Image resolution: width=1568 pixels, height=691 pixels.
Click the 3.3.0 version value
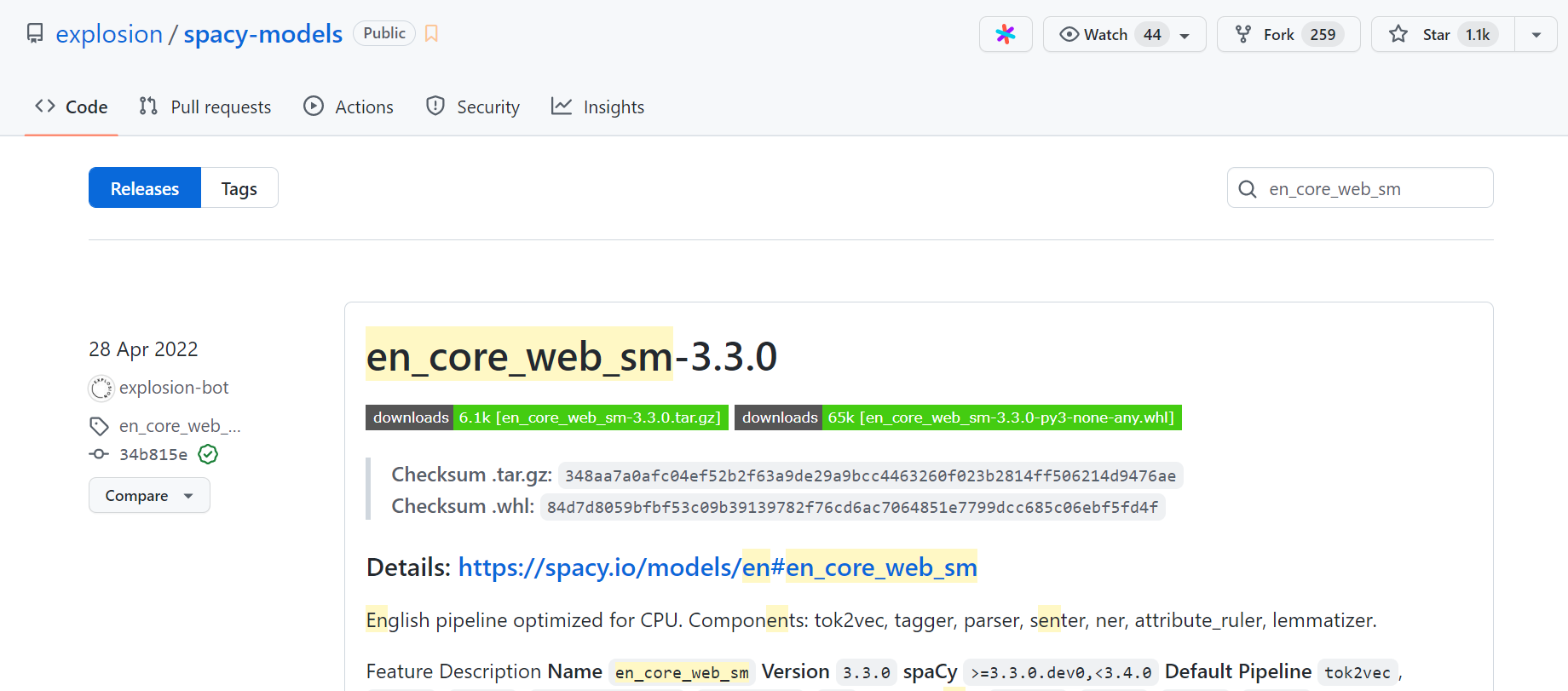click(x=866, y=672)
